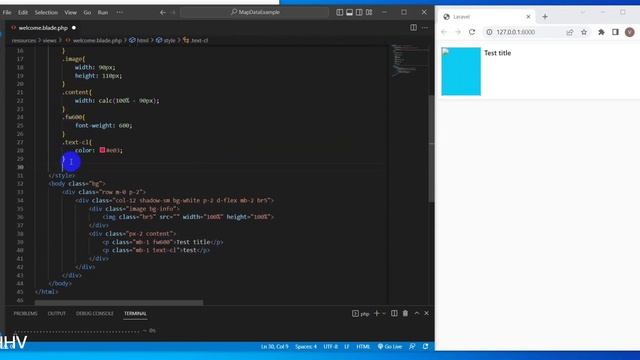This screenshot has width=640, height=360.
Task: Create a new terminal with plus icon
Action: 377,313
